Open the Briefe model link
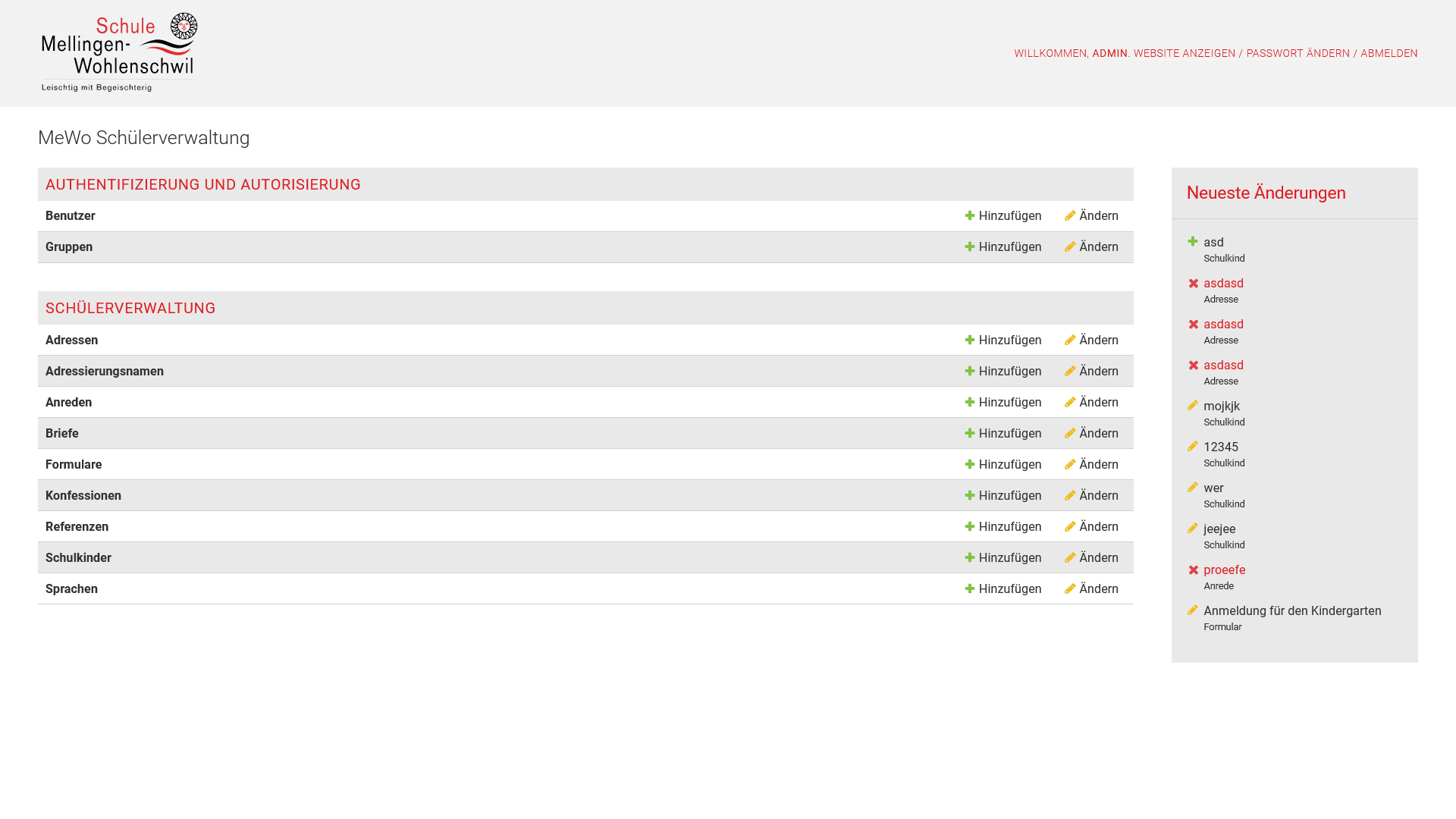1456x819 pixels. pos(62,434)
